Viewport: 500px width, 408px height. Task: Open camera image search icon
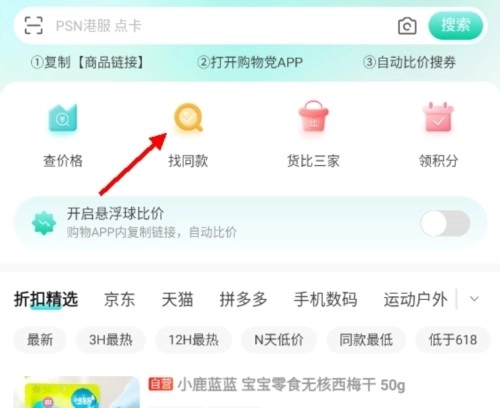[407, 26]
